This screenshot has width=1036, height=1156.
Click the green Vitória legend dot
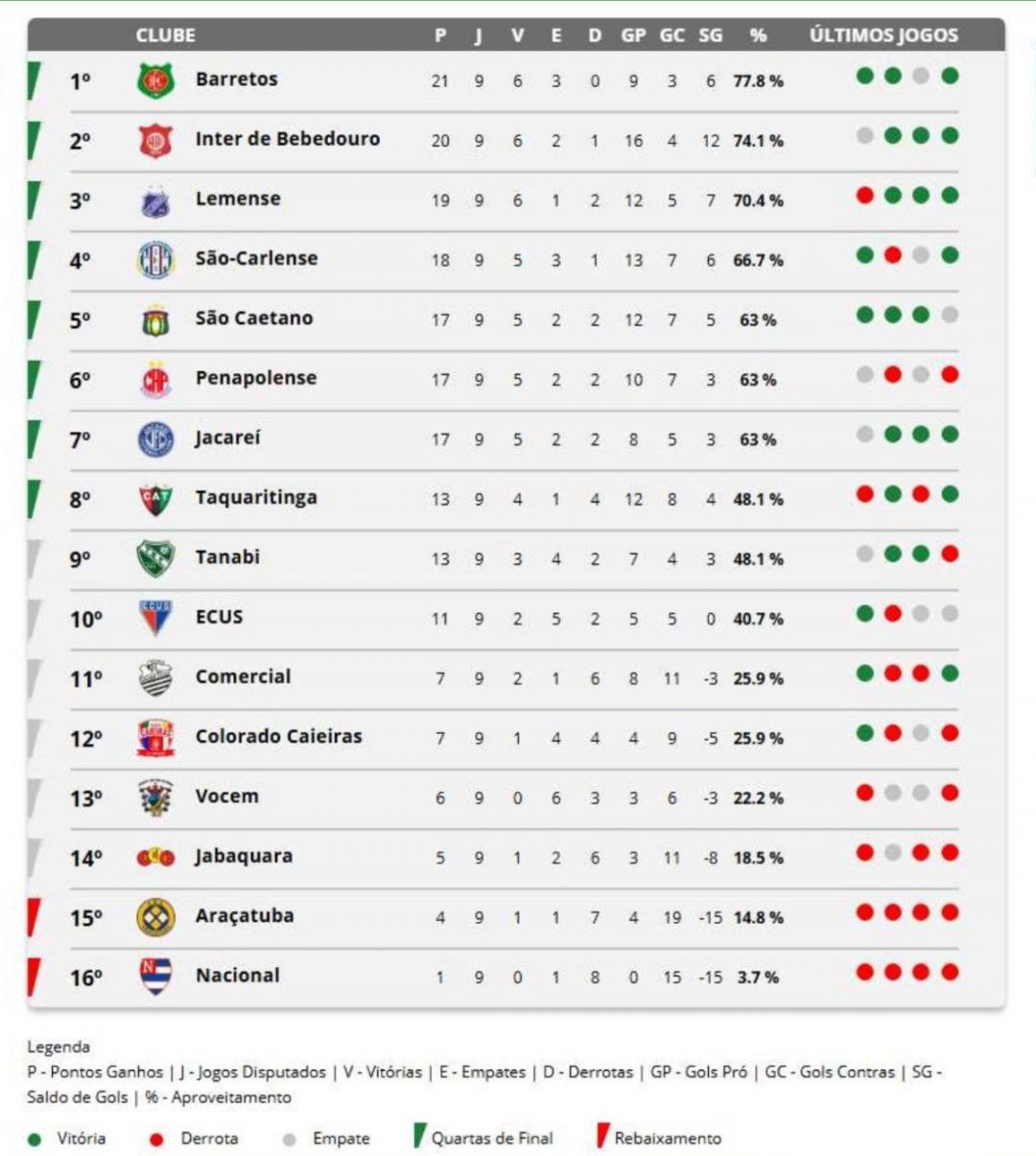35,1140
